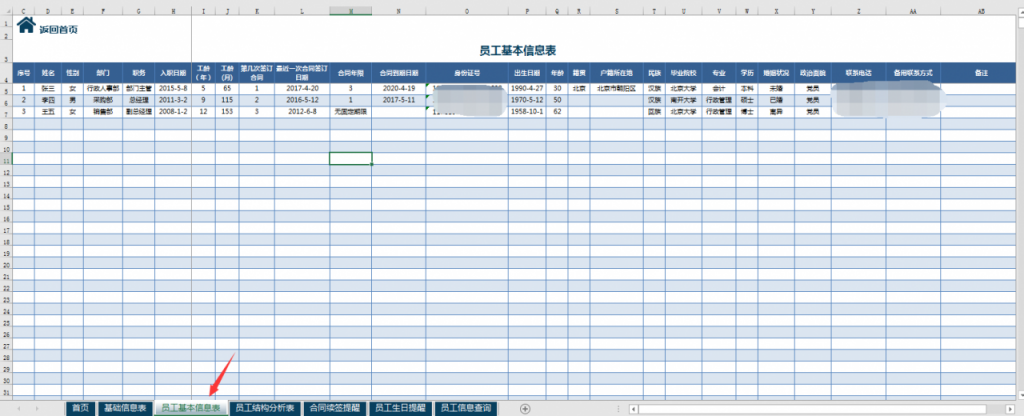The height and width of the screenshot is (416, 1024).
Task: Go to 员工信息查询 sheet tab
Action: click(x=467, y=408)
